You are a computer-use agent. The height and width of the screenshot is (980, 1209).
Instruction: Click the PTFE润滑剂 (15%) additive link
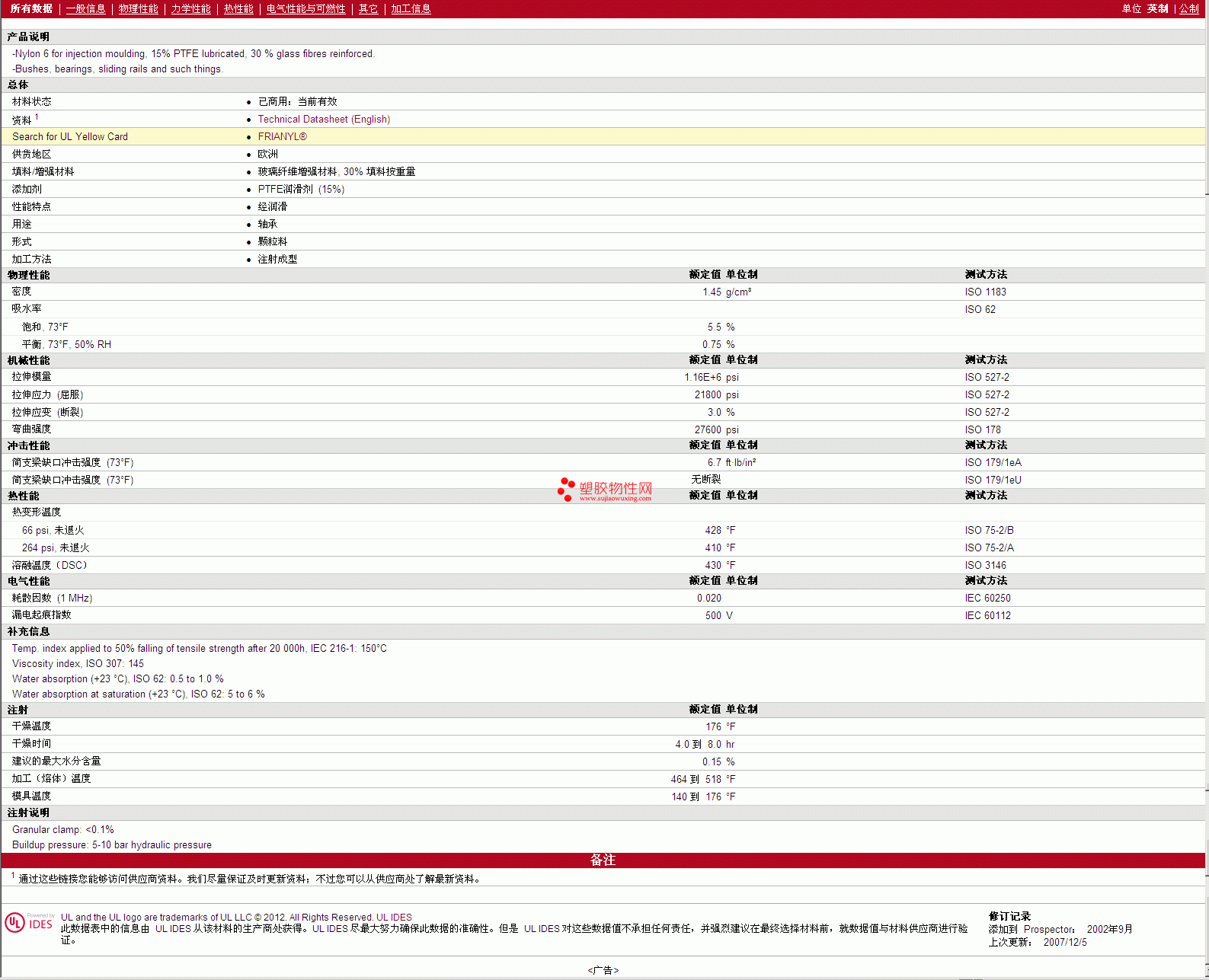pos(301,190)
